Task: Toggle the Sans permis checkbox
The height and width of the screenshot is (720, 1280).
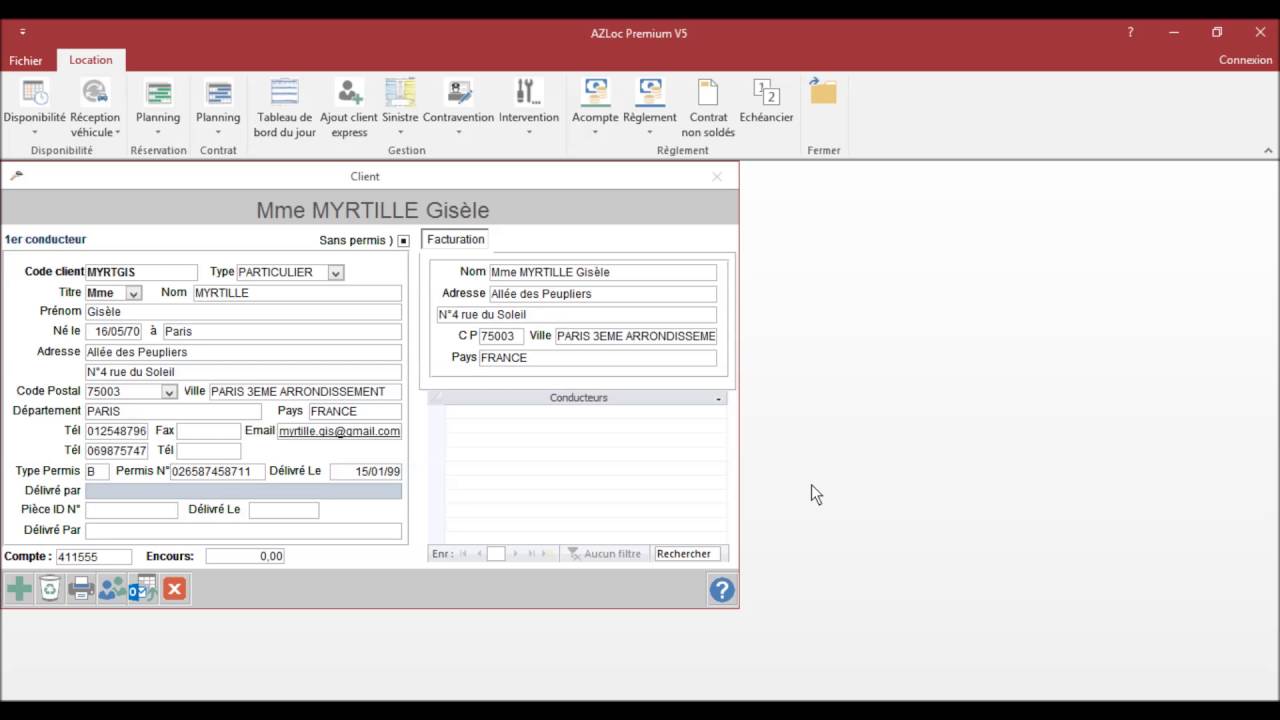Action: (403, 241)
